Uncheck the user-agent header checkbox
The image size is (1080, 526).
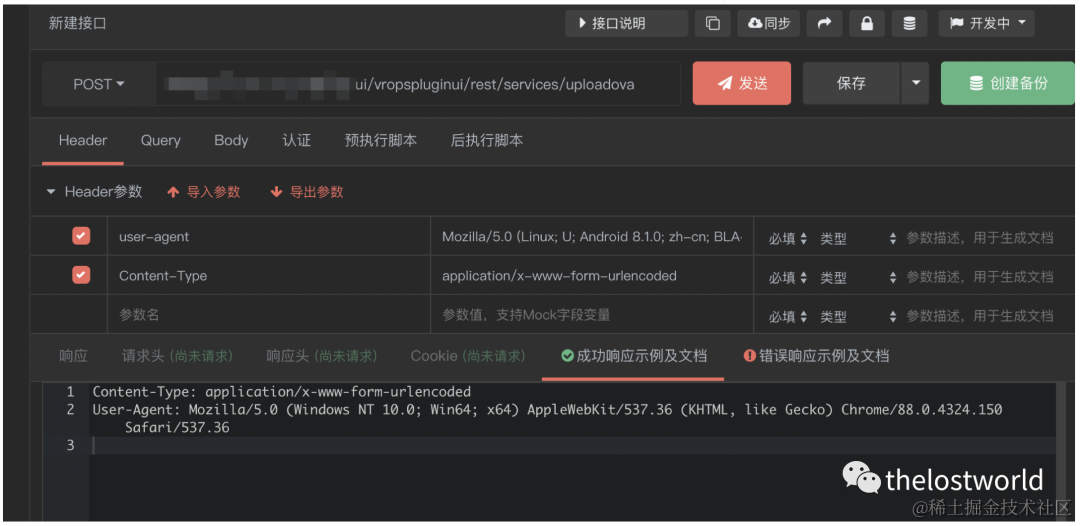pyautogui.click(x=81, y=236)
